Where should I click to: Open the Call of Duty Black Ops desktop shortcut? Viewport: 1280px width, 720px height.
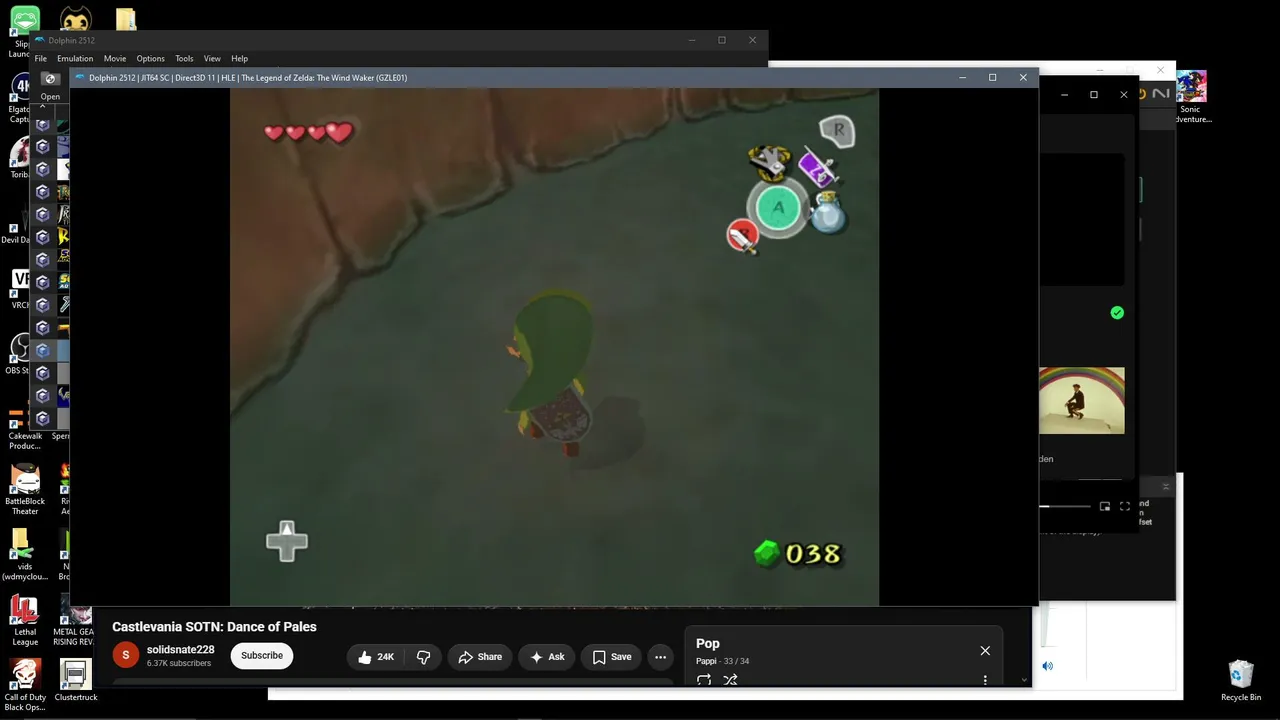25,685
